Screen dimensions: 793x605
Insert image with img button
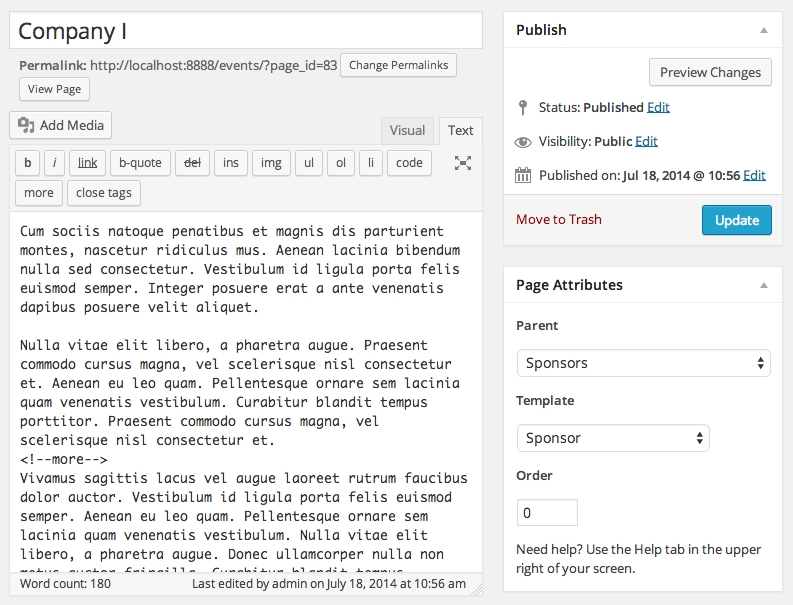pyautogui.click(x=271, y=163)
